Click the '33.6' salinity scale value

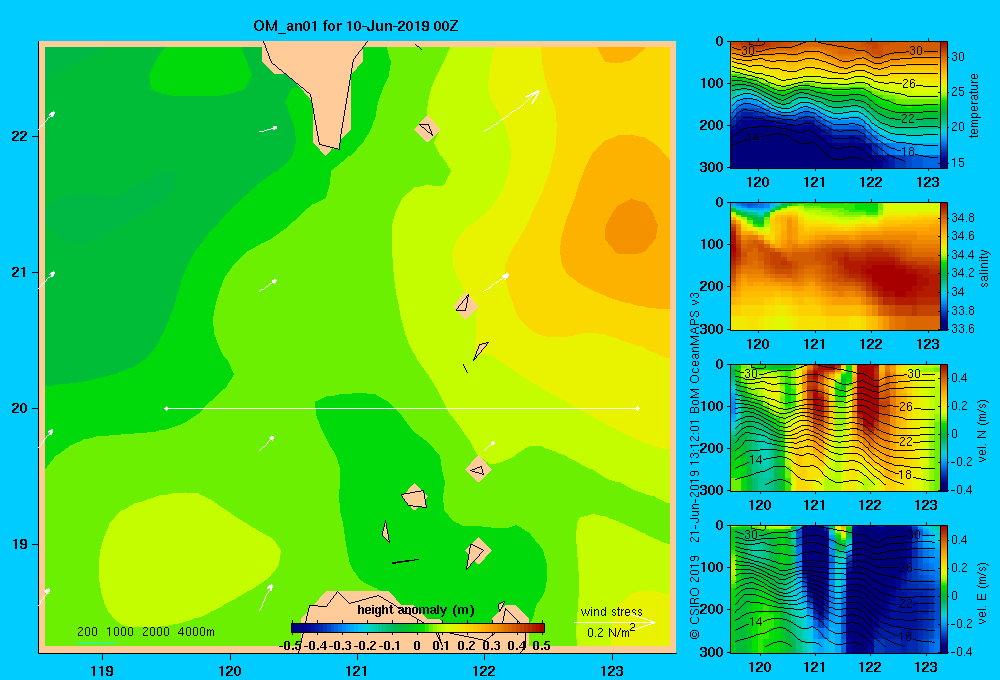tap(962, 329)
